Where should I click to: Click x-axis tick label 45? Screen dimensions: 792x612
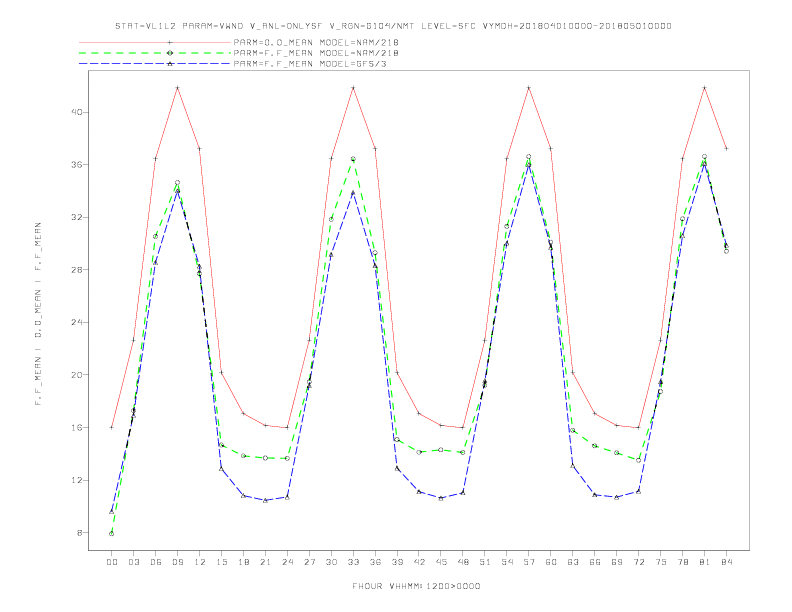441,562
